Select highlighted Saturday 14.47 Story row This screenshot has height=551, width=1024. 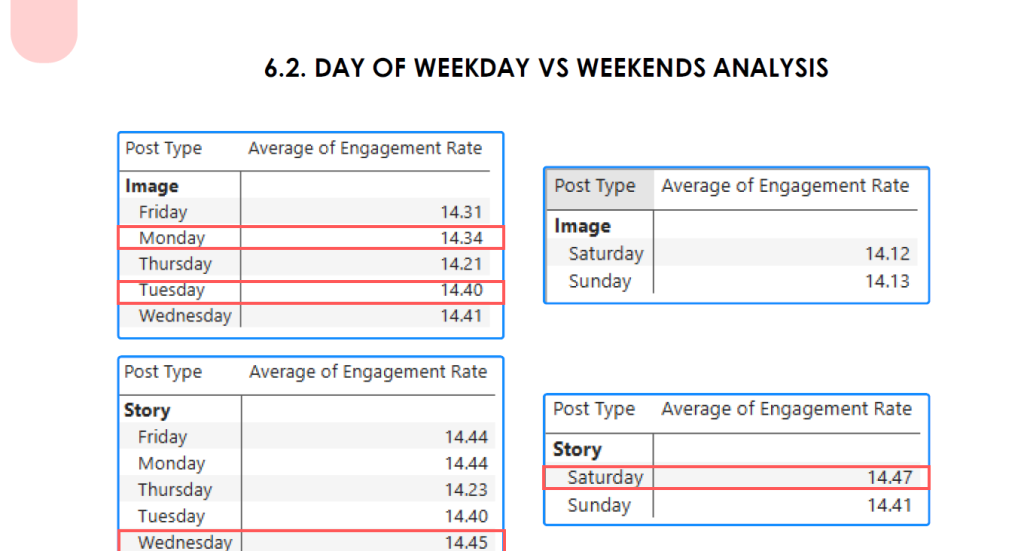pos(736,477)
